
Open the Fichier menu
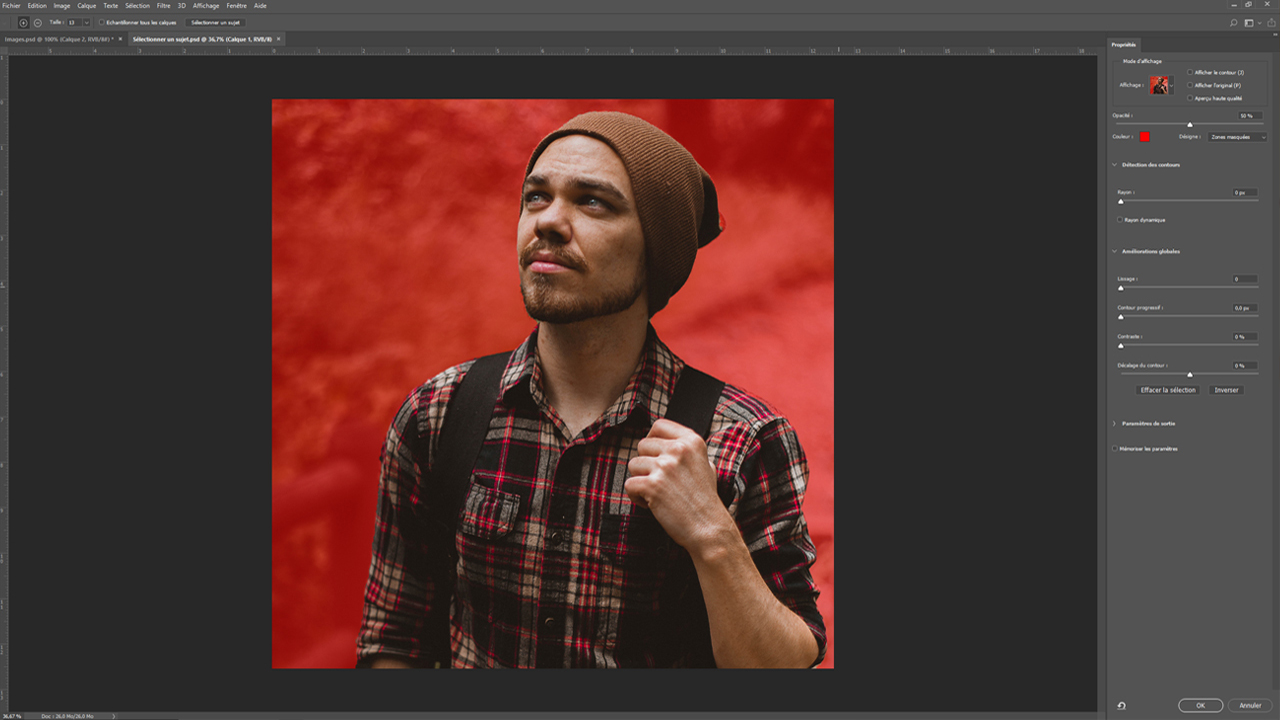(11, 6)
